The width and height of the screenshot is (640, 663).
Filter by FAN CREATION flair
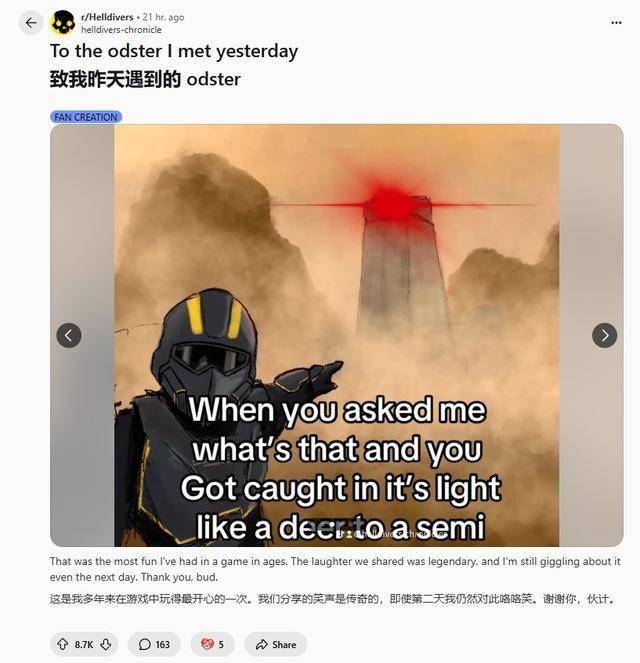tap(86, 117)
